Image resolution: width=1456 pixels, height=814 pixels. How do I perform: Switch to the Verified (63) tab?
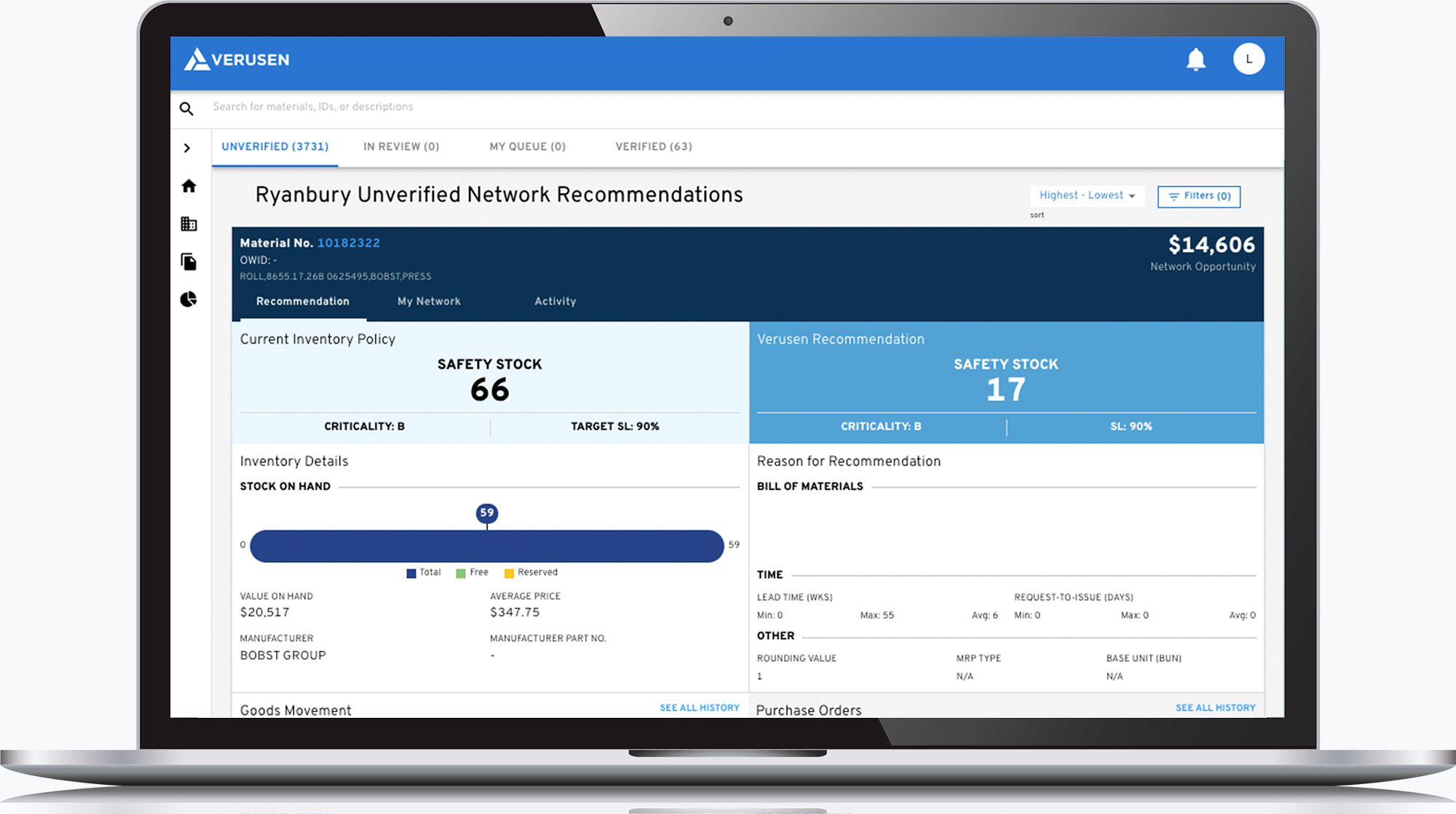coord(654,147)
